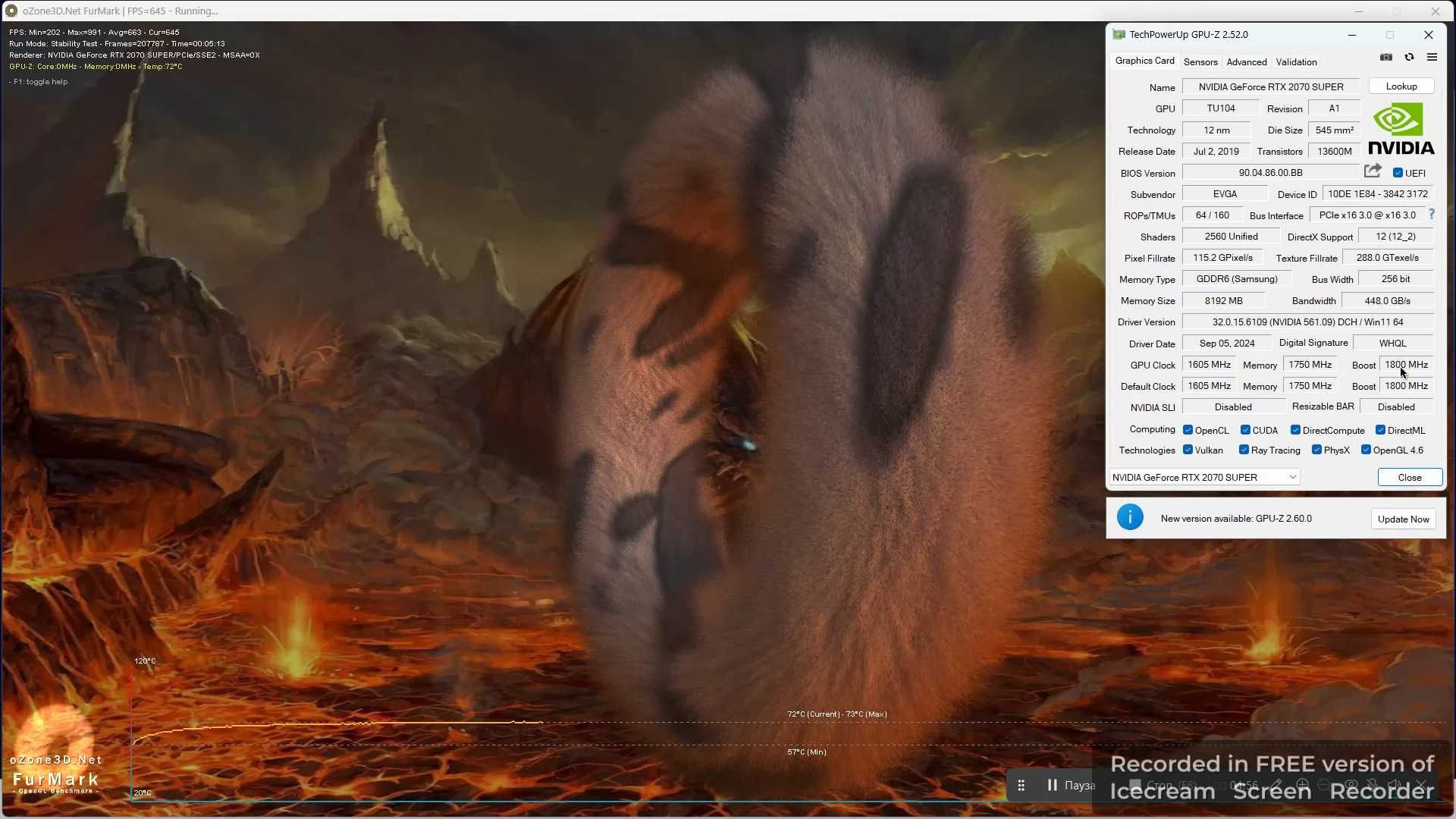
Task: Toggle the PhysX checkbox
Action: click(x=1317, y=450)
